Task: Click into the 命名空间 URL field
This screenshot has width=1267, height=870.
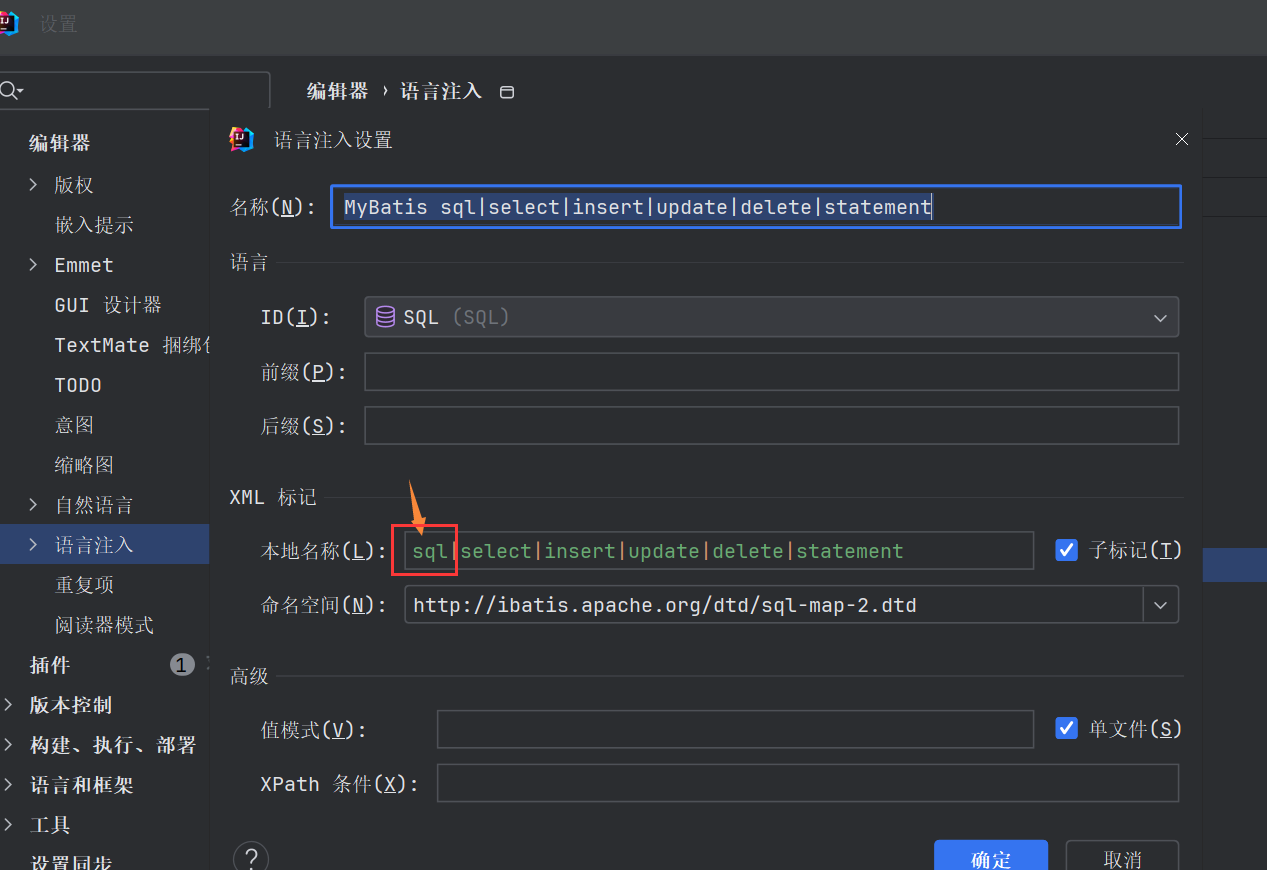Action: click(774, 605)
